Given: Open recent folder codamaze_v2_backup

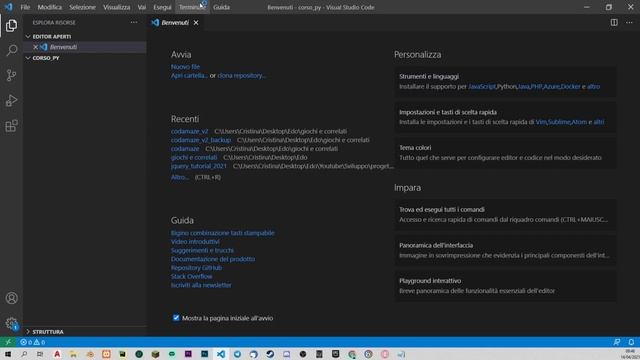Looking at the screenshot, I should [x=201, y=140].
